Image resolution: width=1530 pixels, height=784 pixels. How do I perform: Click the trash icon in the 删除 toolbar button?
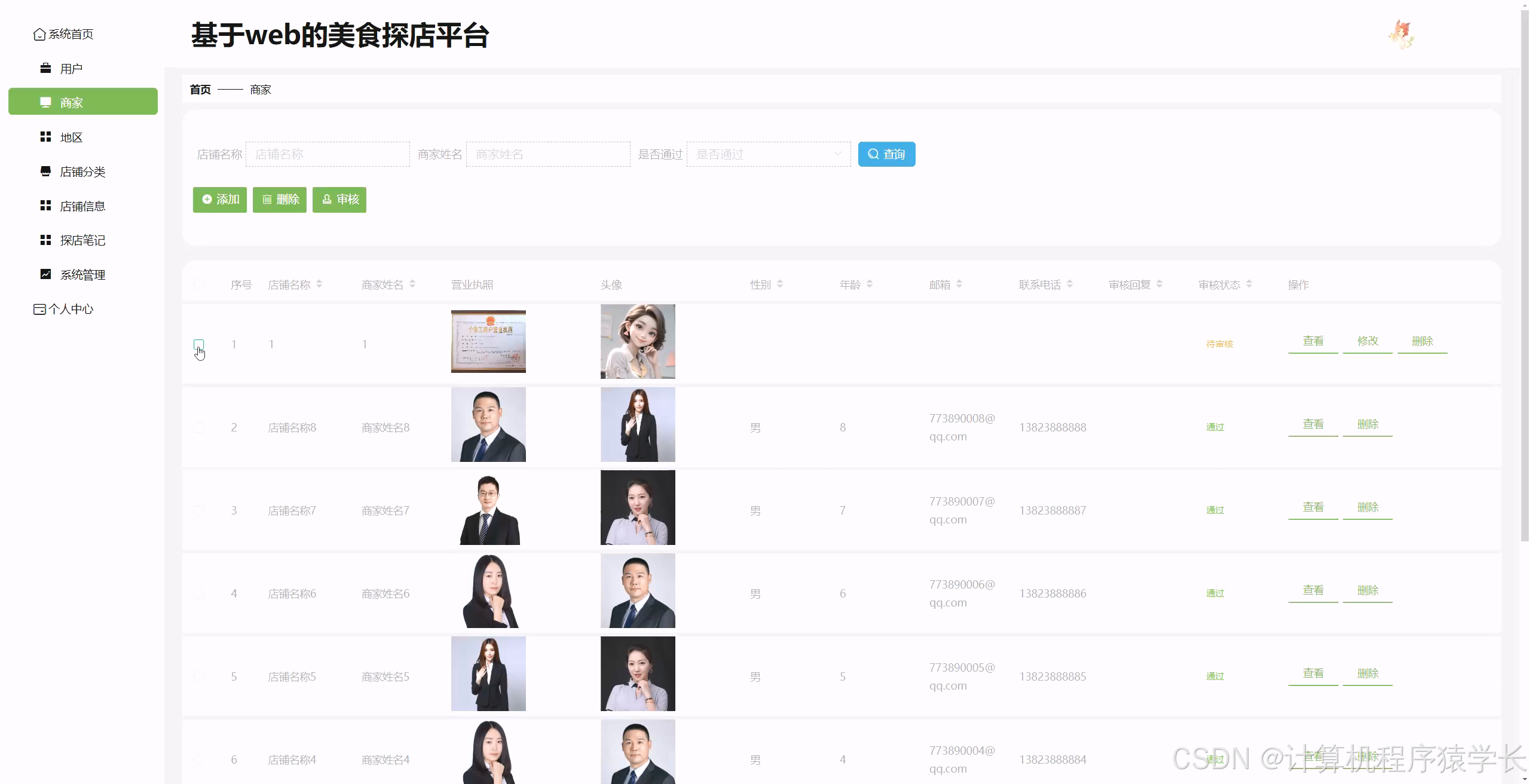(x=267, y=200)
